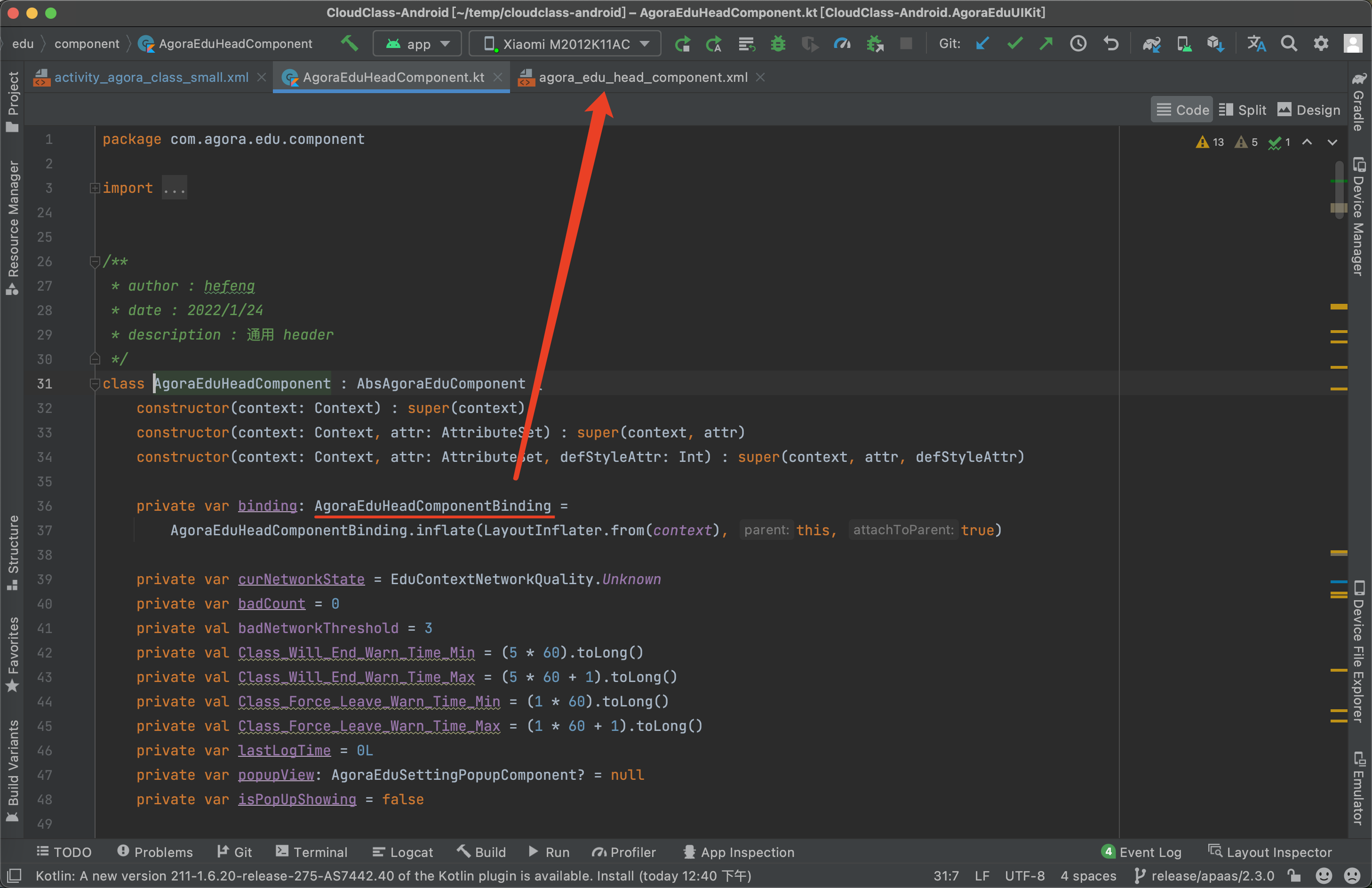1372x888 pixels.
Task: Toggle tool window bars icon in status bar corner
Action: [15, 876]
